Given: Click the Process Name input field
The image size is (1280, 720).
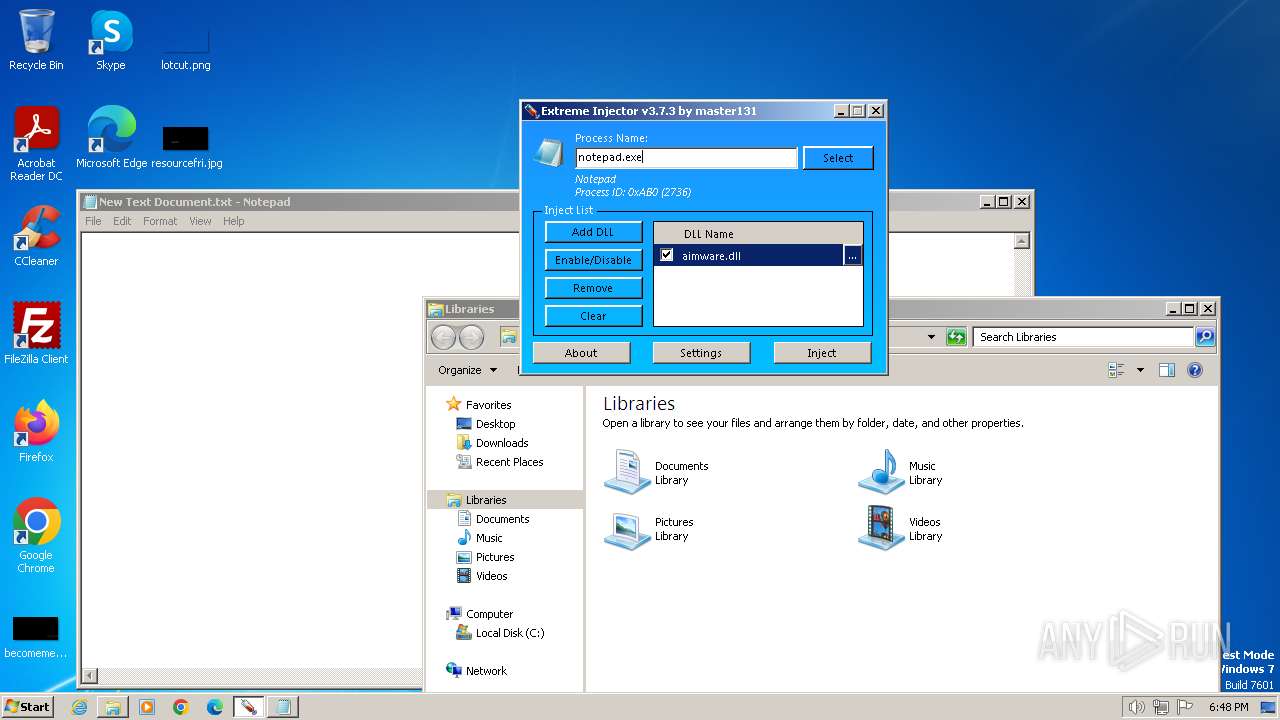Looking at the screenshot, I should (x=686, y=158).
